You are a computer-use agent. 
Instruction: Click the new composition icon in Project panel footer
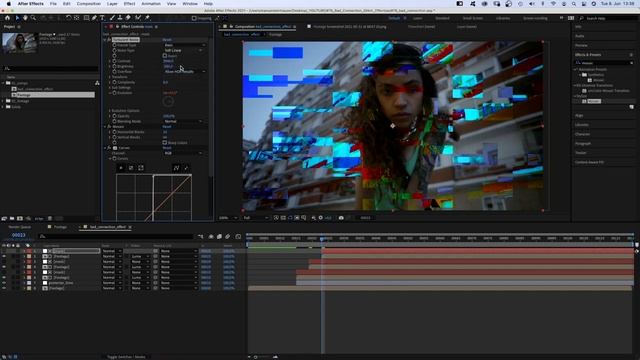(x=20, y=219)
